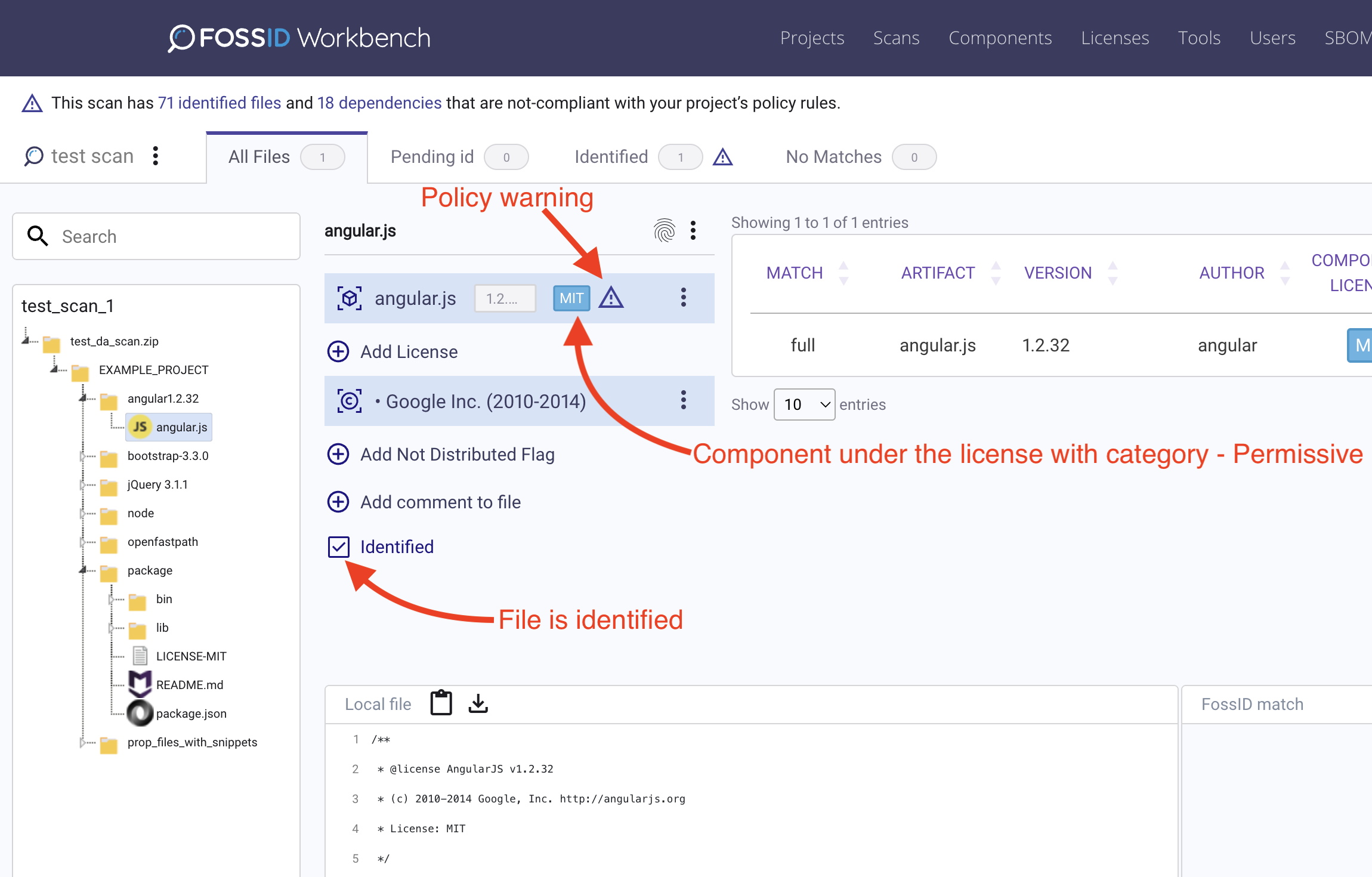The image size is (1372, 877).
Task: Expand the jQuery 3.1.1 folder
Action: [83, 484]
